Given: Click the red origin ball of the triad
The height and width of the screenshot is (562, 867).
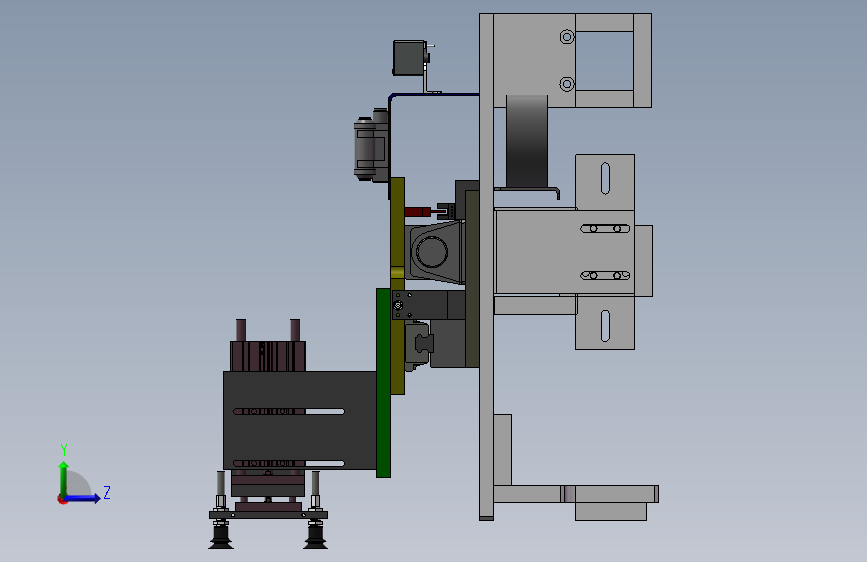Looking at the screenshot, I should (x=62, y=499).
